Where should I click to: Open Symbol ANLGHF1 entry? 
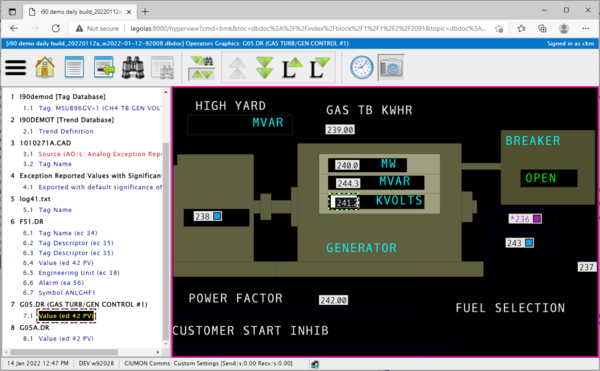tap(67, 293)
